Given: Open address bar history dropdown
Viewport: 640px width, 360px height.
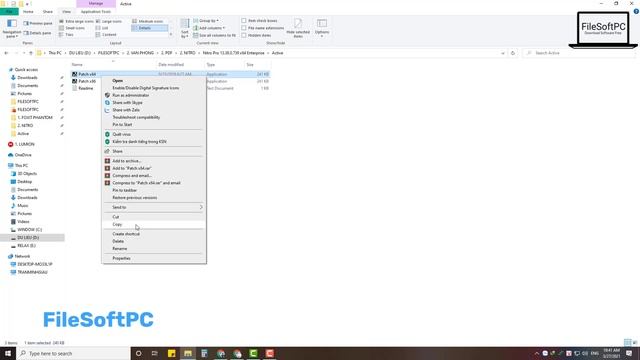Looking at the screenshot, I should 502,53.
